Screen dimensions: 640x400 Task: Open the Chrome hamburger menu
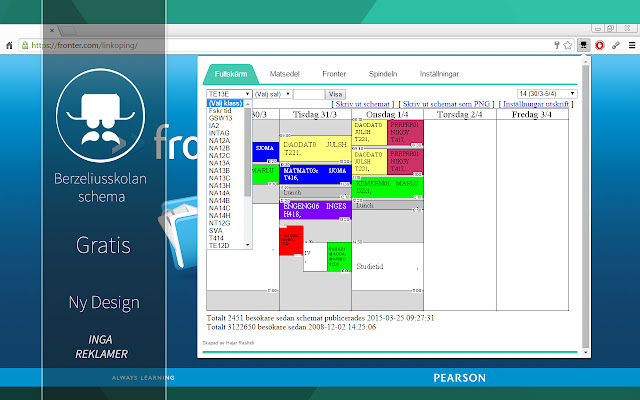tap(632, 45)
